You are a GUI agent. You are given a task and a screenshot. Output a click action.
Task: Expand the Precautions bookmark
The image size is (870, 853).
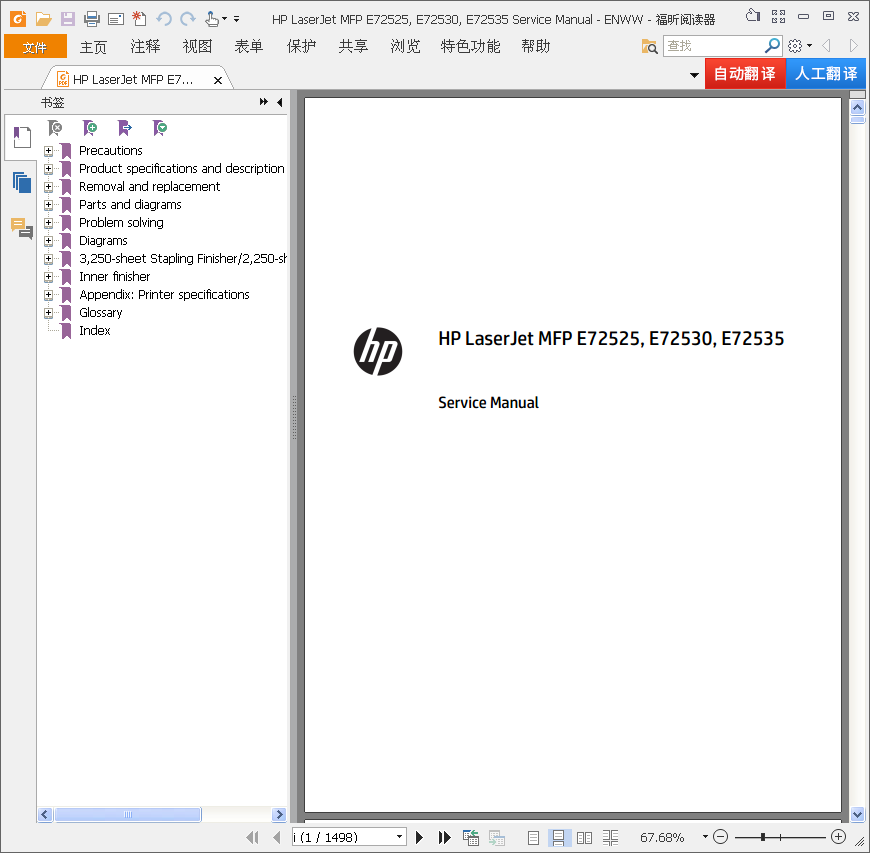[48, 150]
